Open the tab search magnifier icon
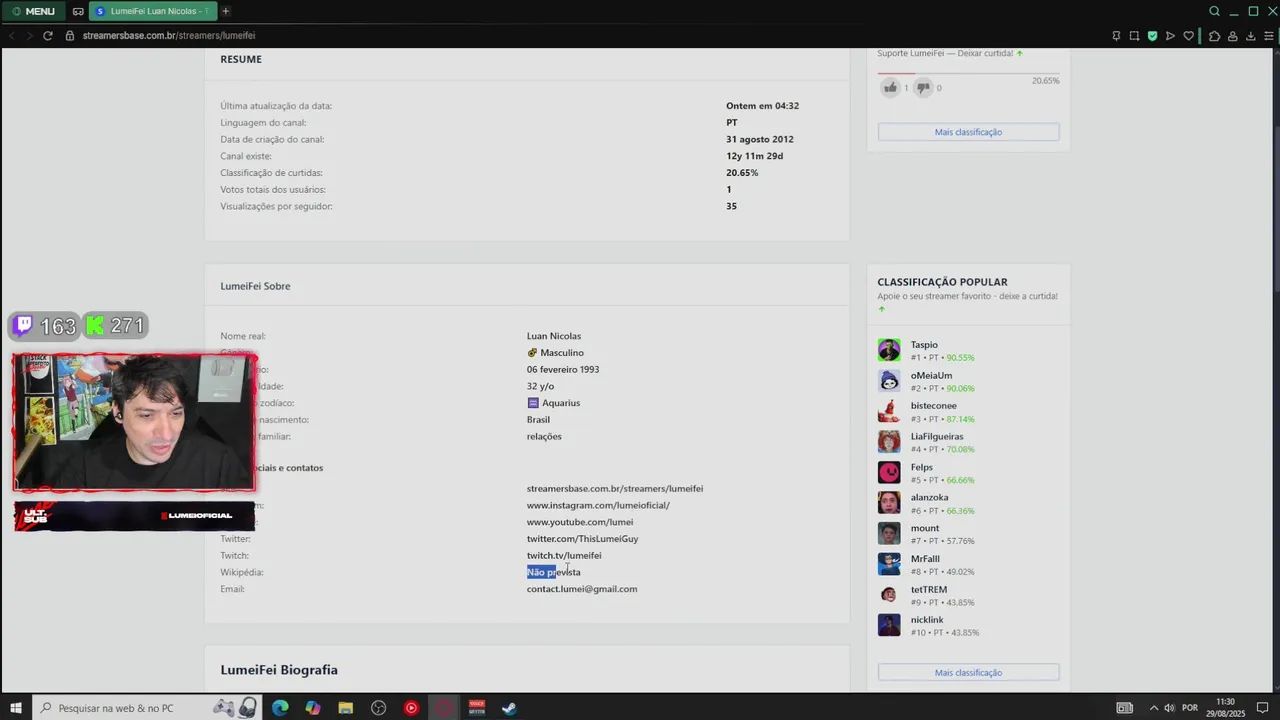 point(1214,11)
